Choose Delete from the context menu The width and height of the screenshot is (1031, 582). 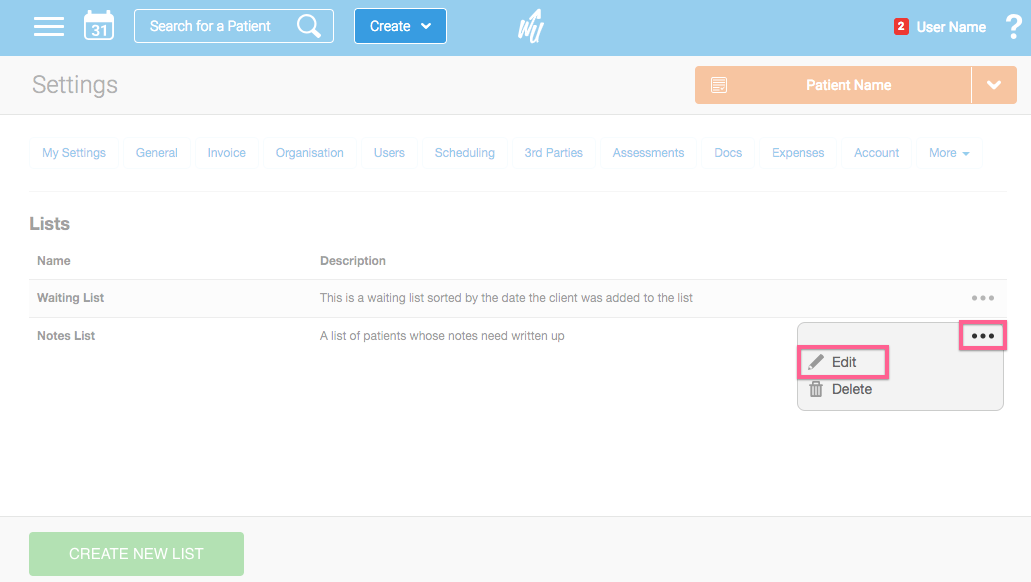tap(851, 389)
